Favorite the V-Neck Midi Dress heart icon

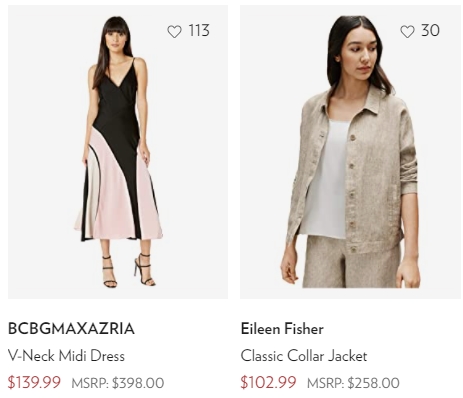coord(174,31)
